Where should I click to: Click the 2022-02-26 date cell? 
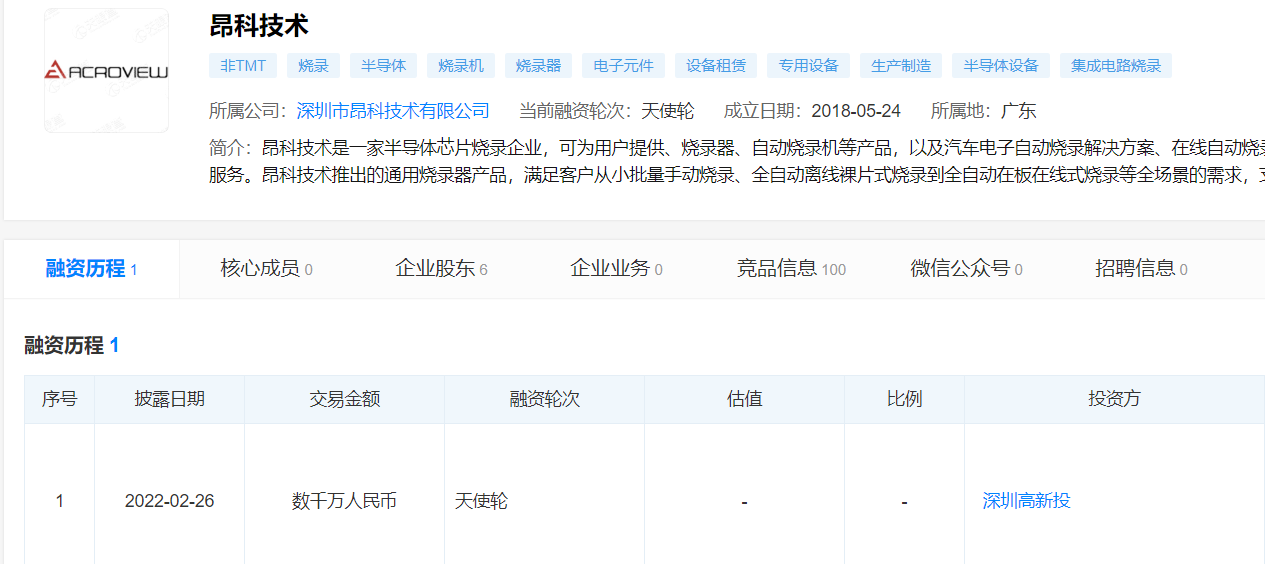170,501
